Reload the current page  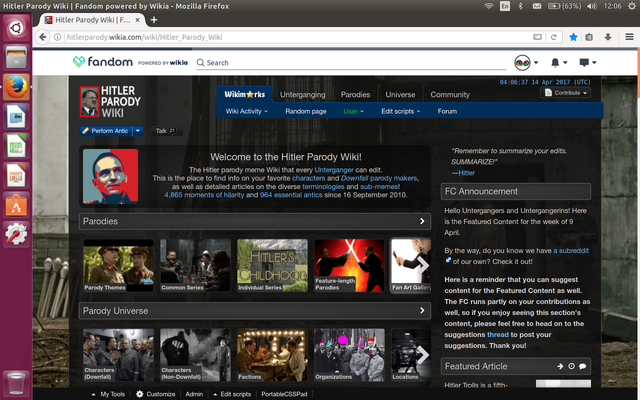pyautogui.click(x=554, y=37)
